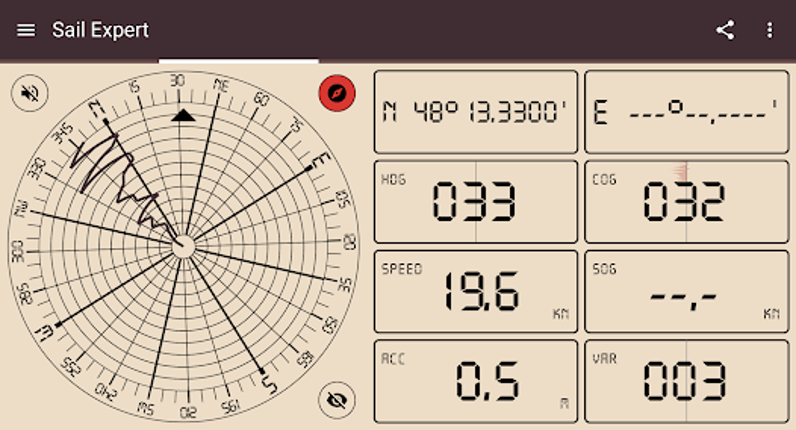Select the latitude N 48° display panel
This screenshot has height=430, width=796.
click(x=476, y=112)
